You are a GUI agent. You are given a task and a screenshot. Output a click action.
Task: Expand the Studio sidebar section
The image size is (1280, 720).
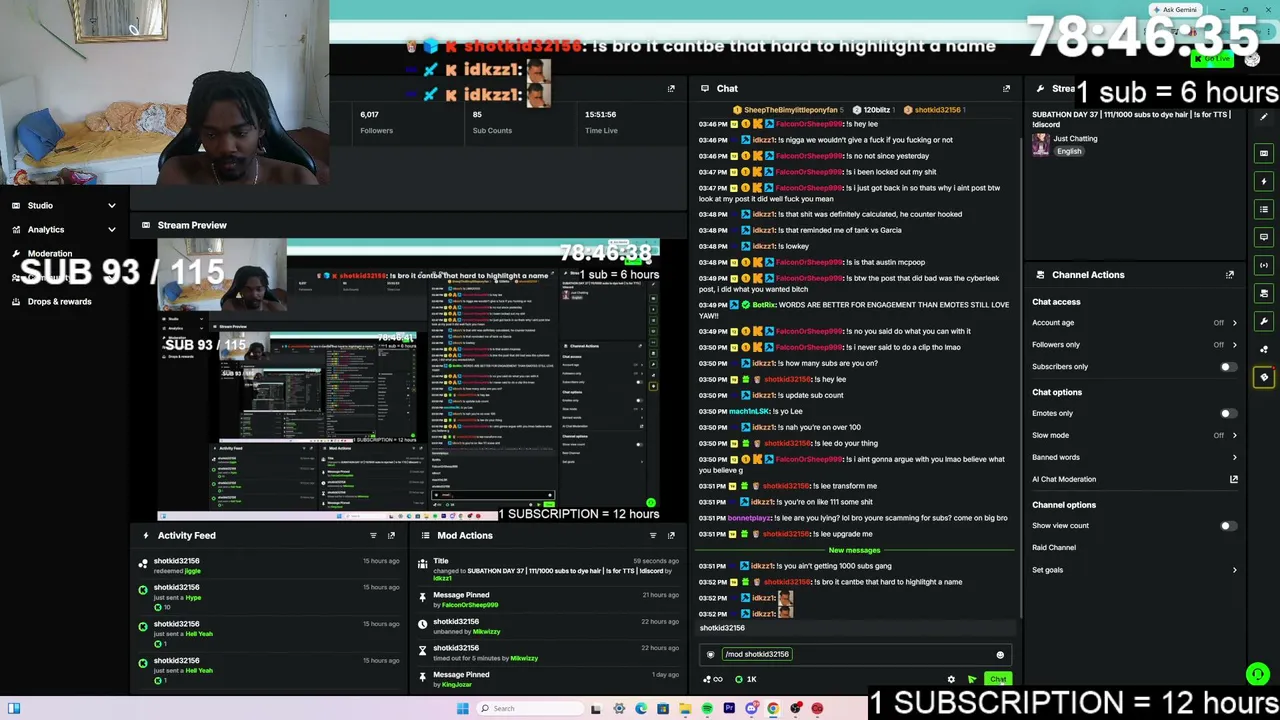pos(112,206)
